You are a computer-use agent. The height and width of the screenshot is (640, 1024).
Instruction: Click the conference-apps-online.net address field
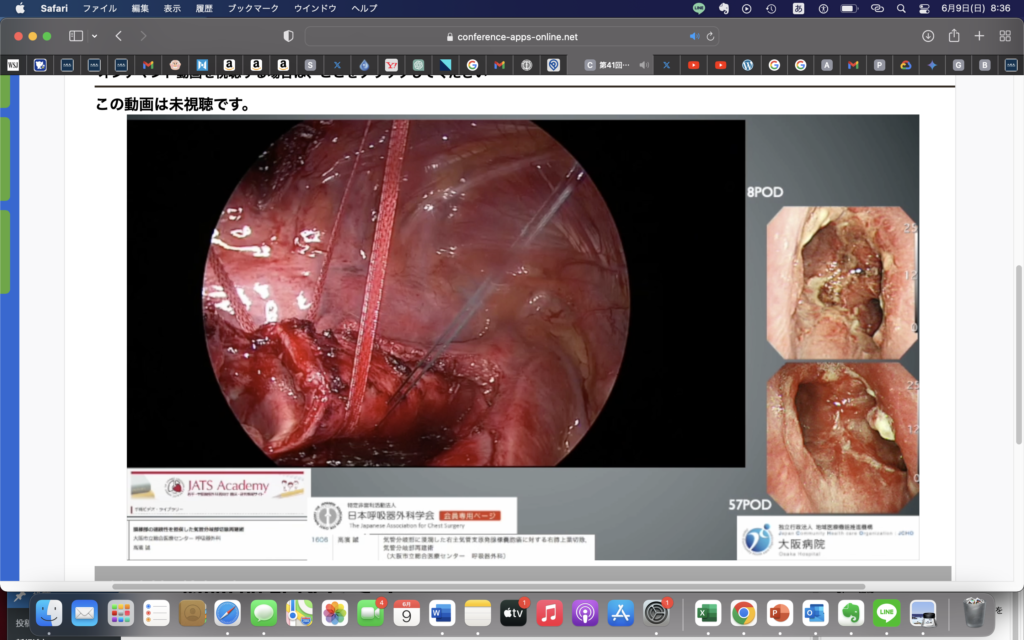(x=510, y=36)
